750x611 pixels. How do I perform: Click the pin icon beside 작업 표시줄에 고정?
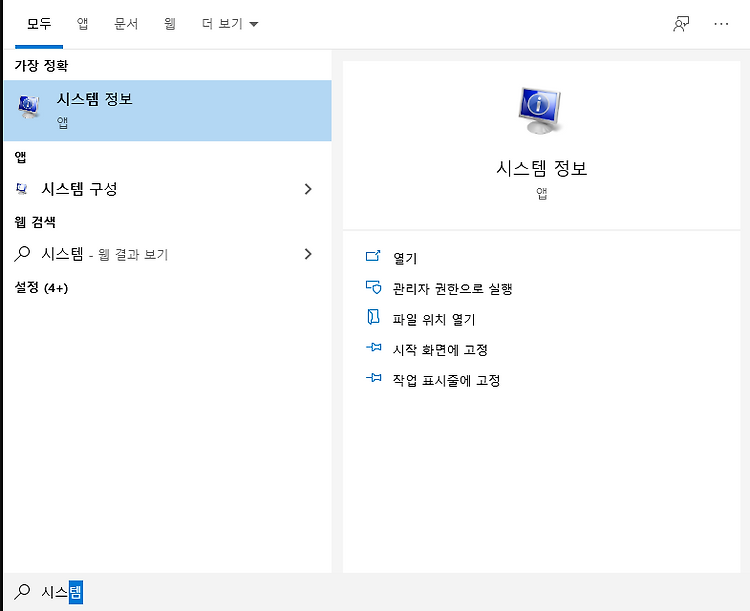(374, 378)
